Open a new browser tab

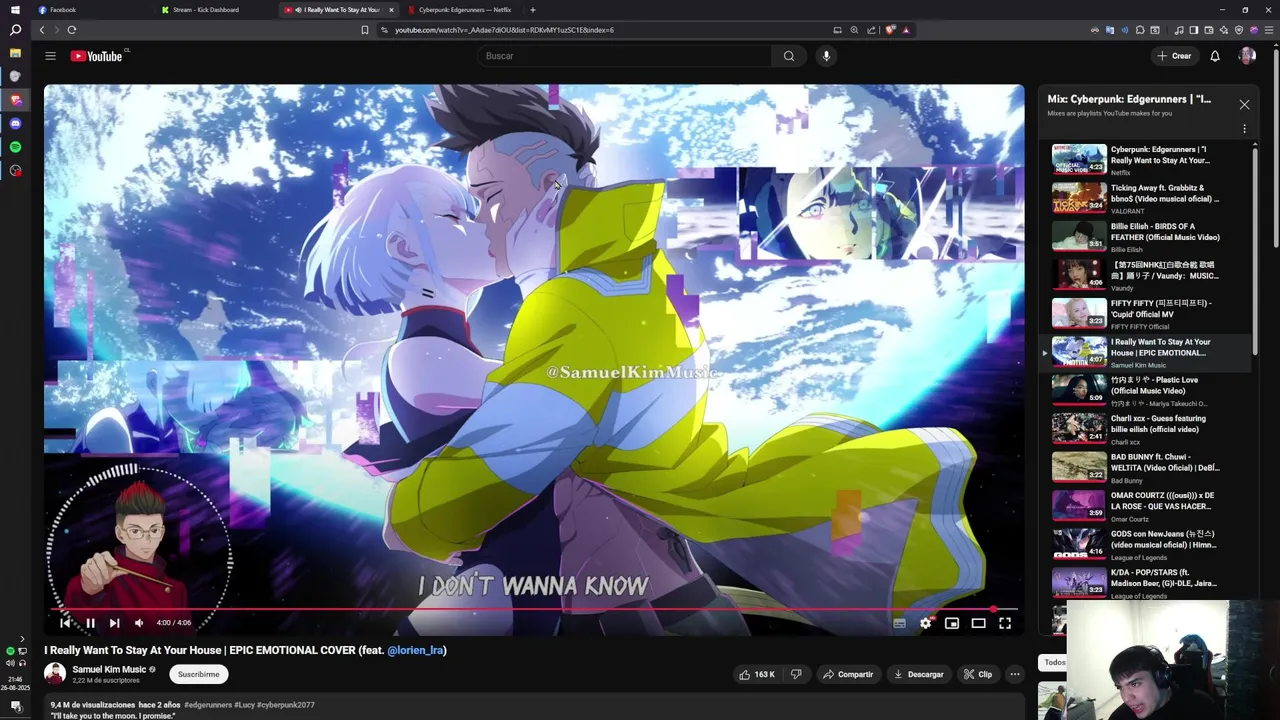click(x=532, y=10)
